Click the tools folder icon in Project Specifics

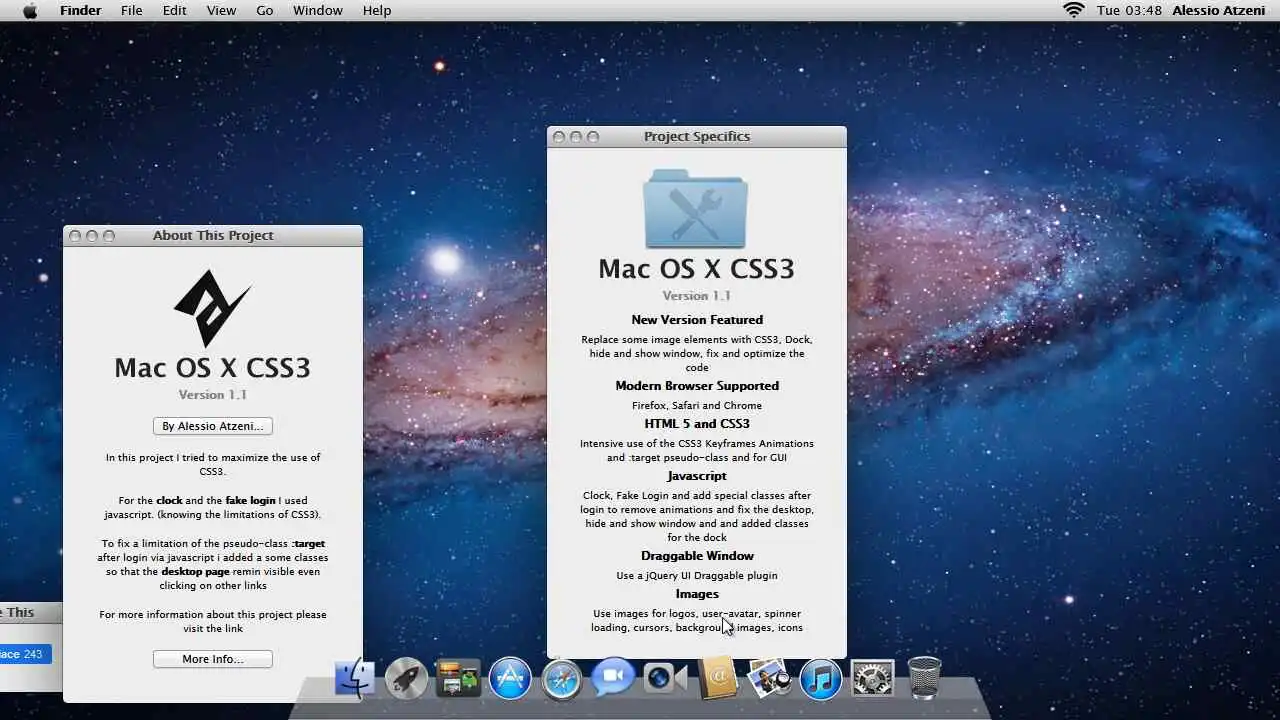pos(696,208)
